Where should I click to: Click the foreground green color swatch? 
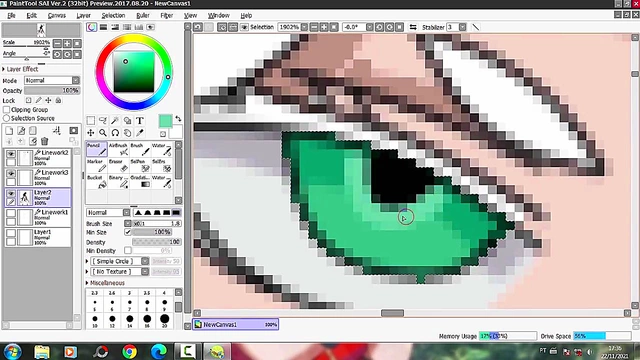pos(165,121)
